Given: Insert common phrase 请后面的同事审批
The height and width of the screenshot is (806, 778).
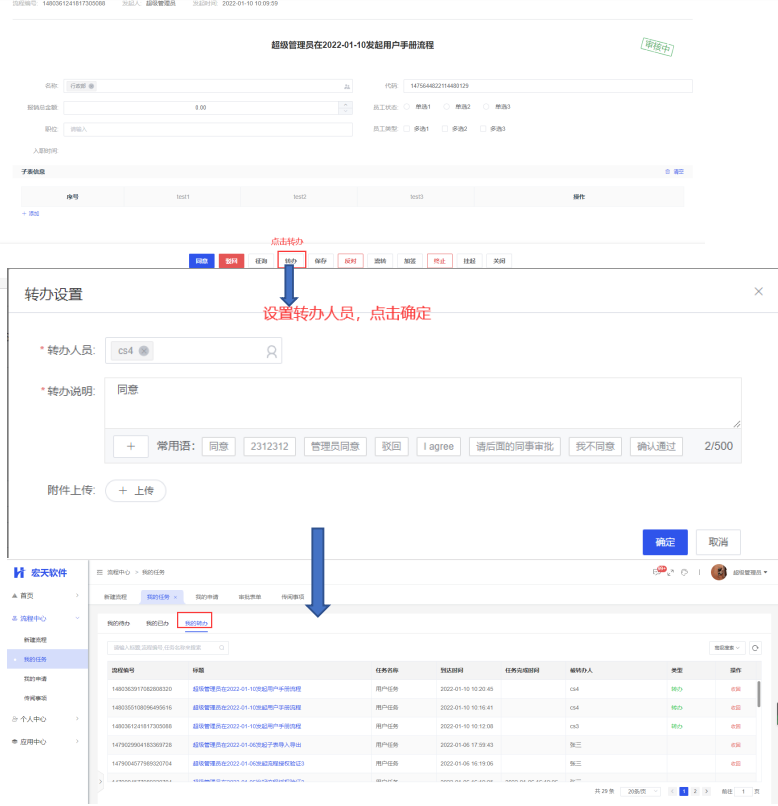Looking at the screenshot, I should pyautogui.click(x=514, y=446).
